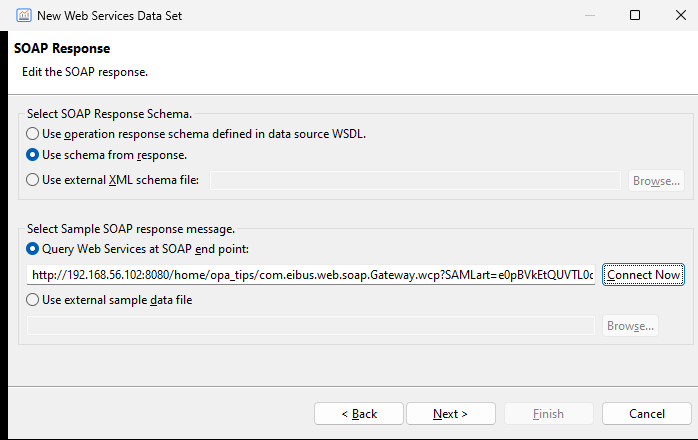
Task: Click the Finish button
Action: (548, 414)
